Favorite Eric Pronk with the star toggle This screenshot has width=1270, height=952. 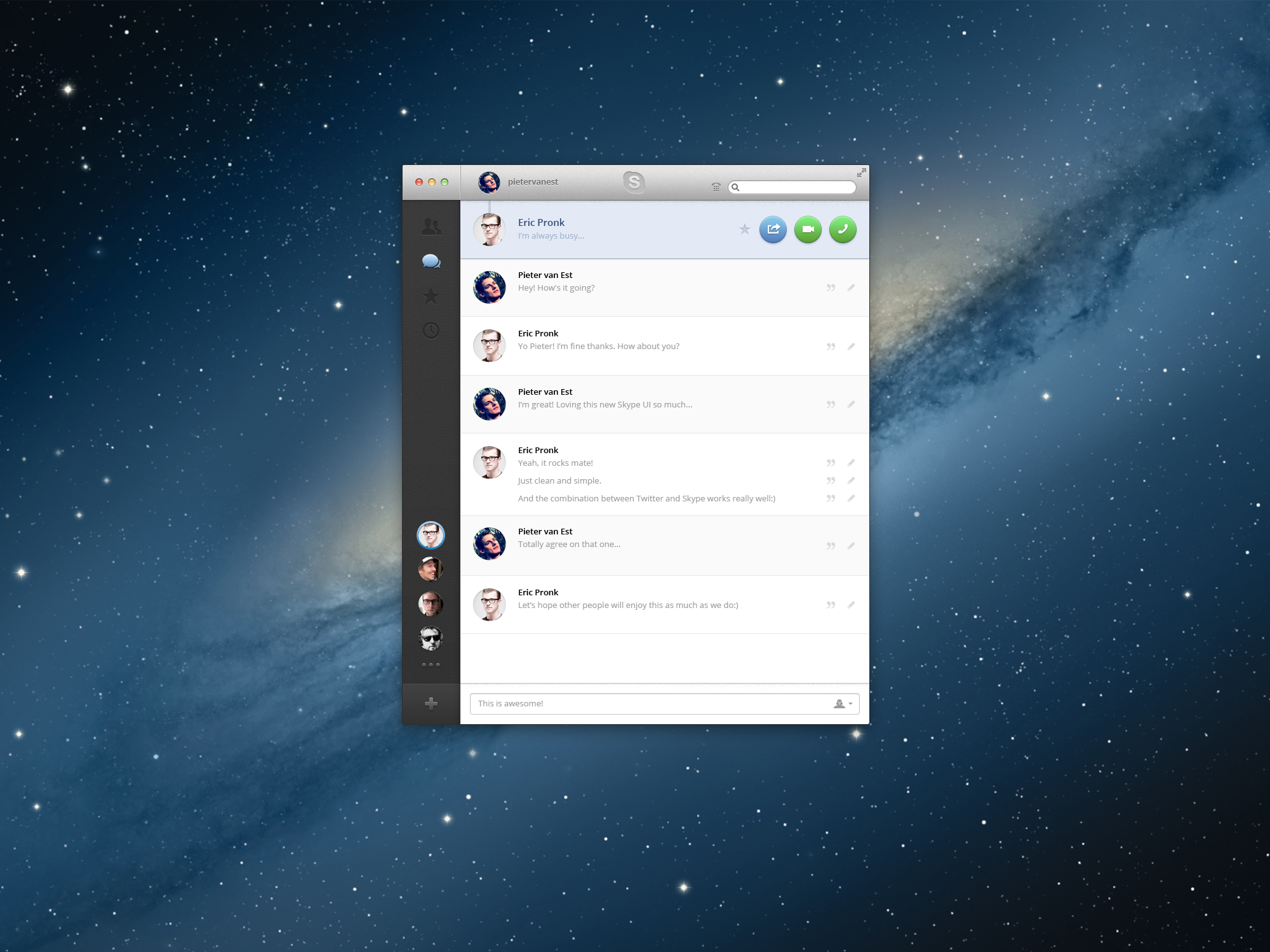click(x=744, y=229)
